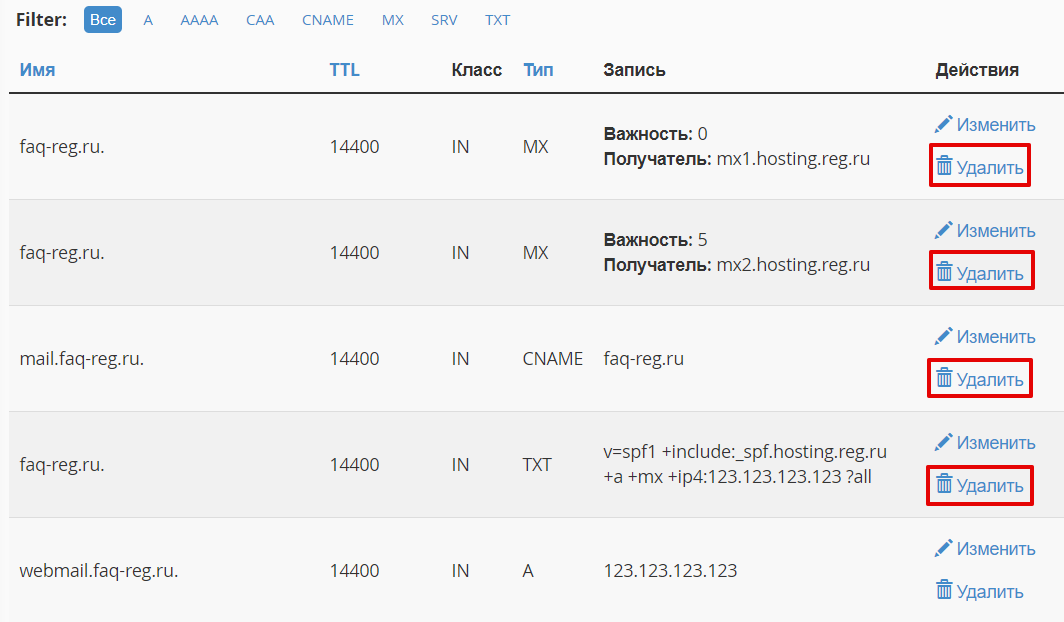Image resolution: width=1064 pixels, height=622 pixels.
Task: Filter the list to TXT records
Action: 497,20
